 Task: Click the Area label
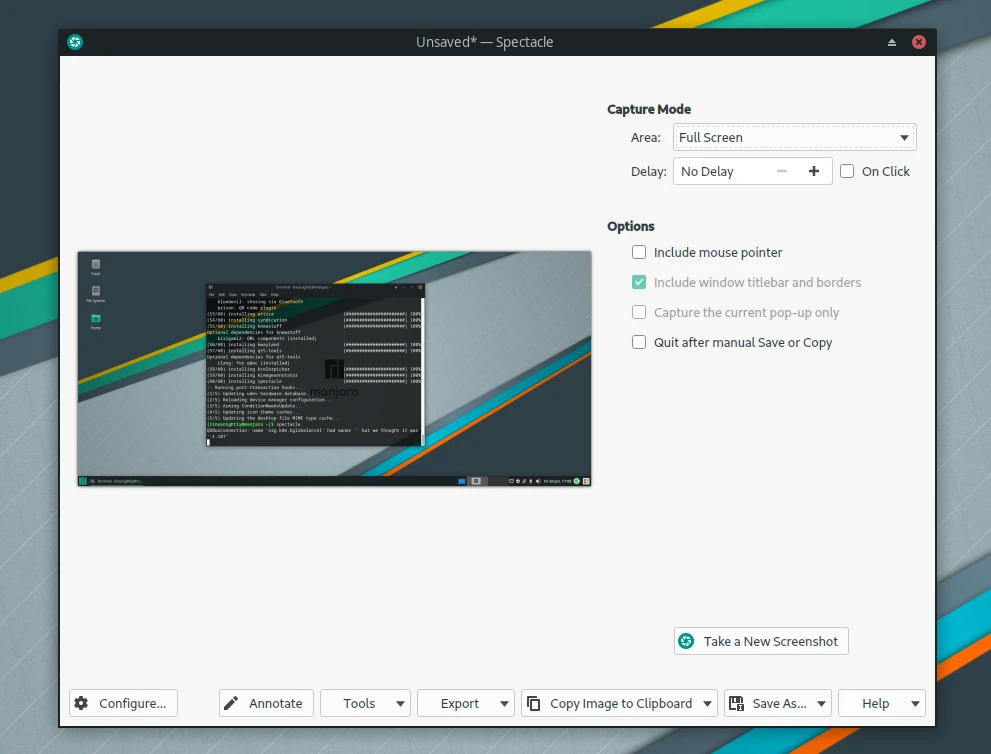[x=645, y=137]
